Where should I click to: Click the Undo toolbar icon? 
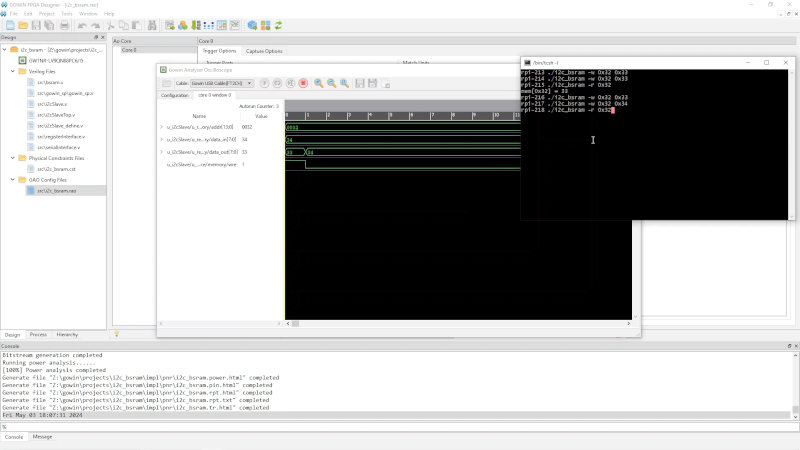tap(82, 25)
